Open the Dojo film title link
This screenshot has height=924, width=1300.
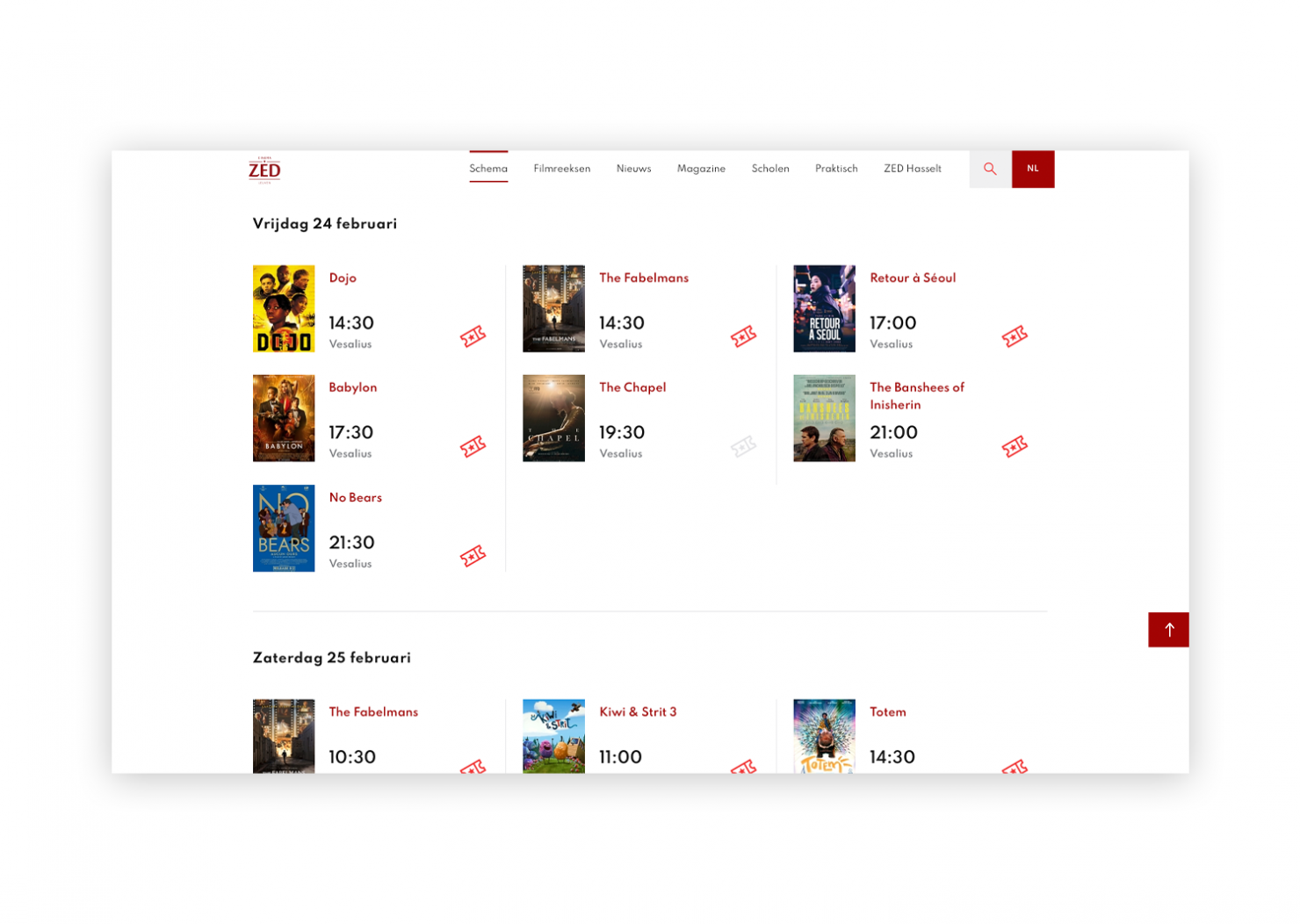click(x=343, y=278)
